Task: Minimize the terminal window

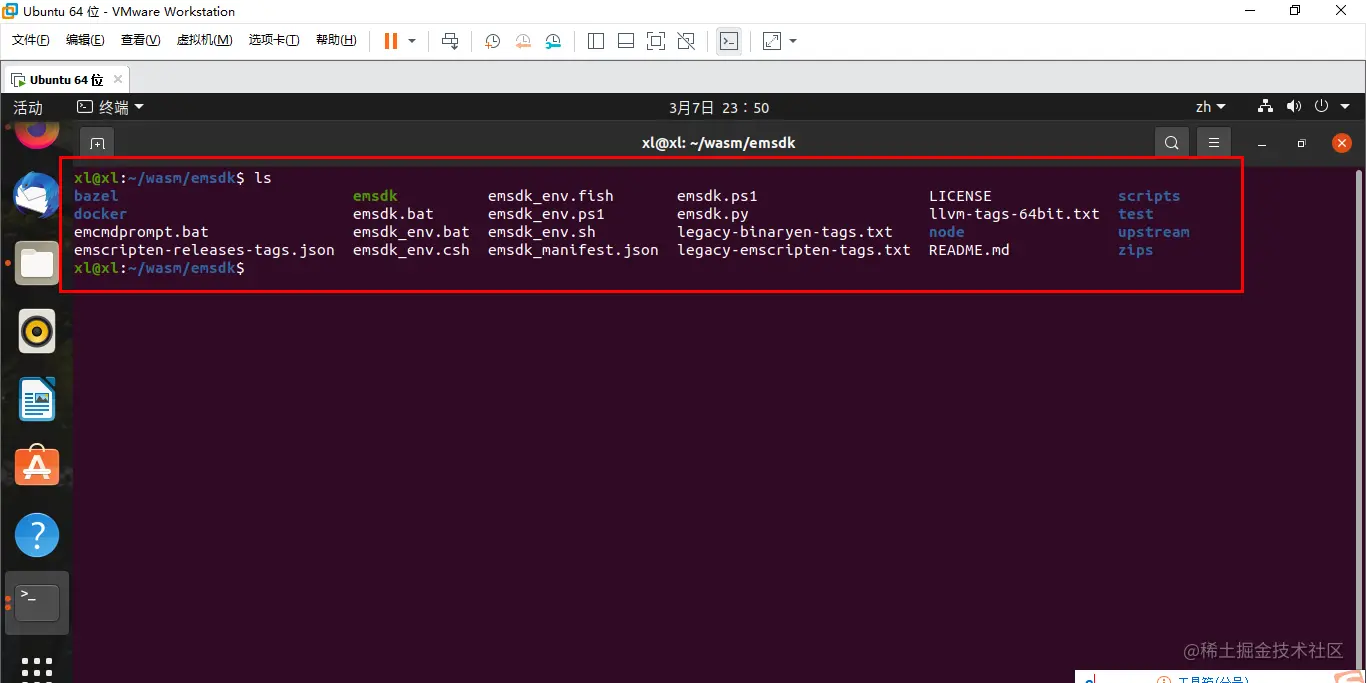Action: tap(1263, 143)
